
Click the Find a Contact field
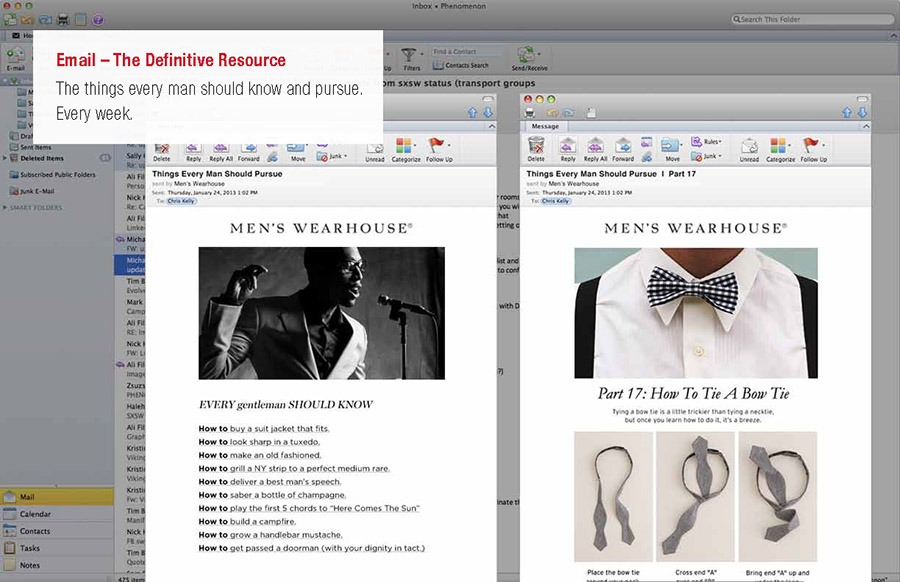click(467, 52)
